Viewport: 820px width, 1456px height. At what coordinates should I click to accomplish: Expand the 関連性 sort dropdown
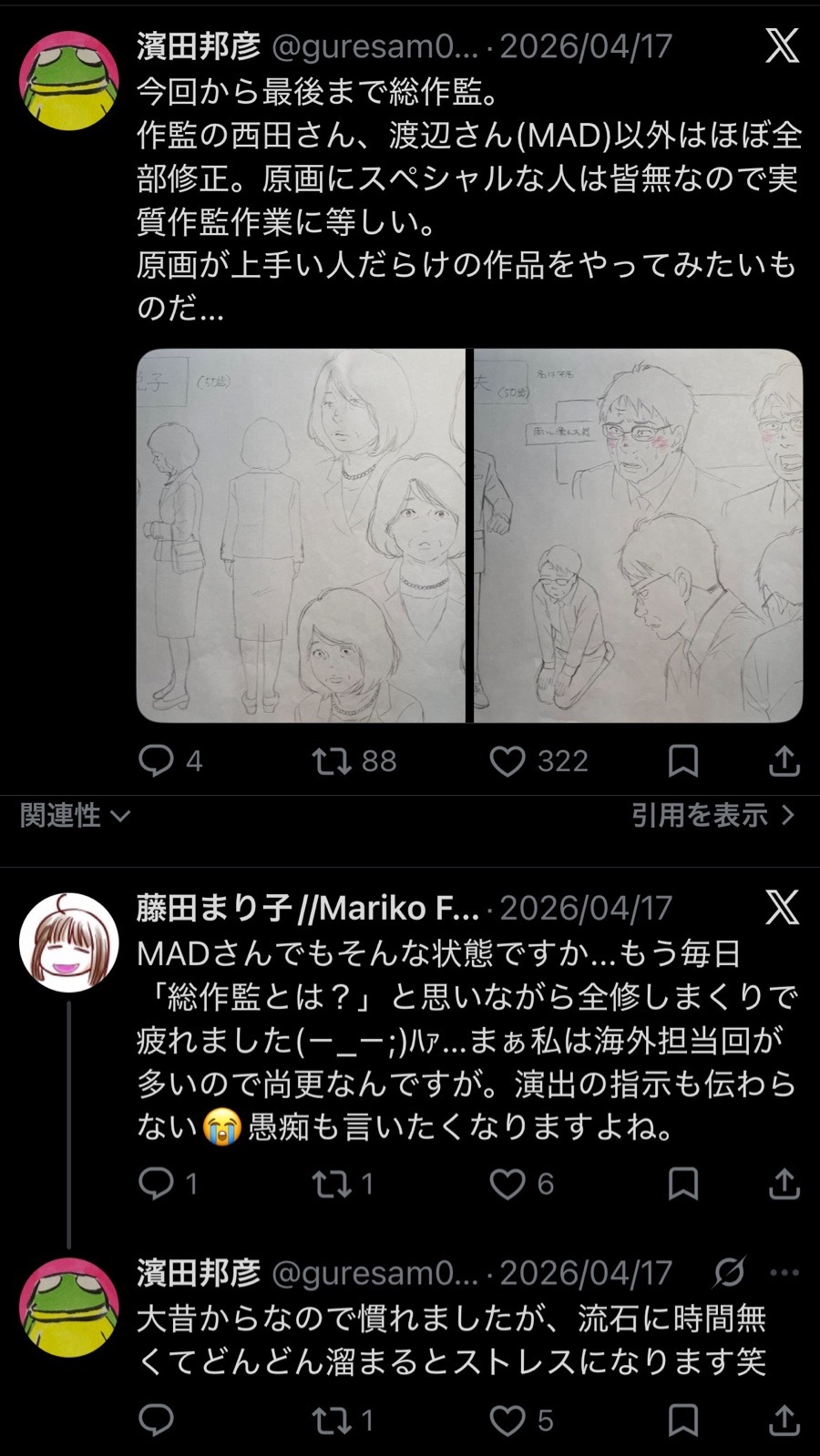click(76, 815)
